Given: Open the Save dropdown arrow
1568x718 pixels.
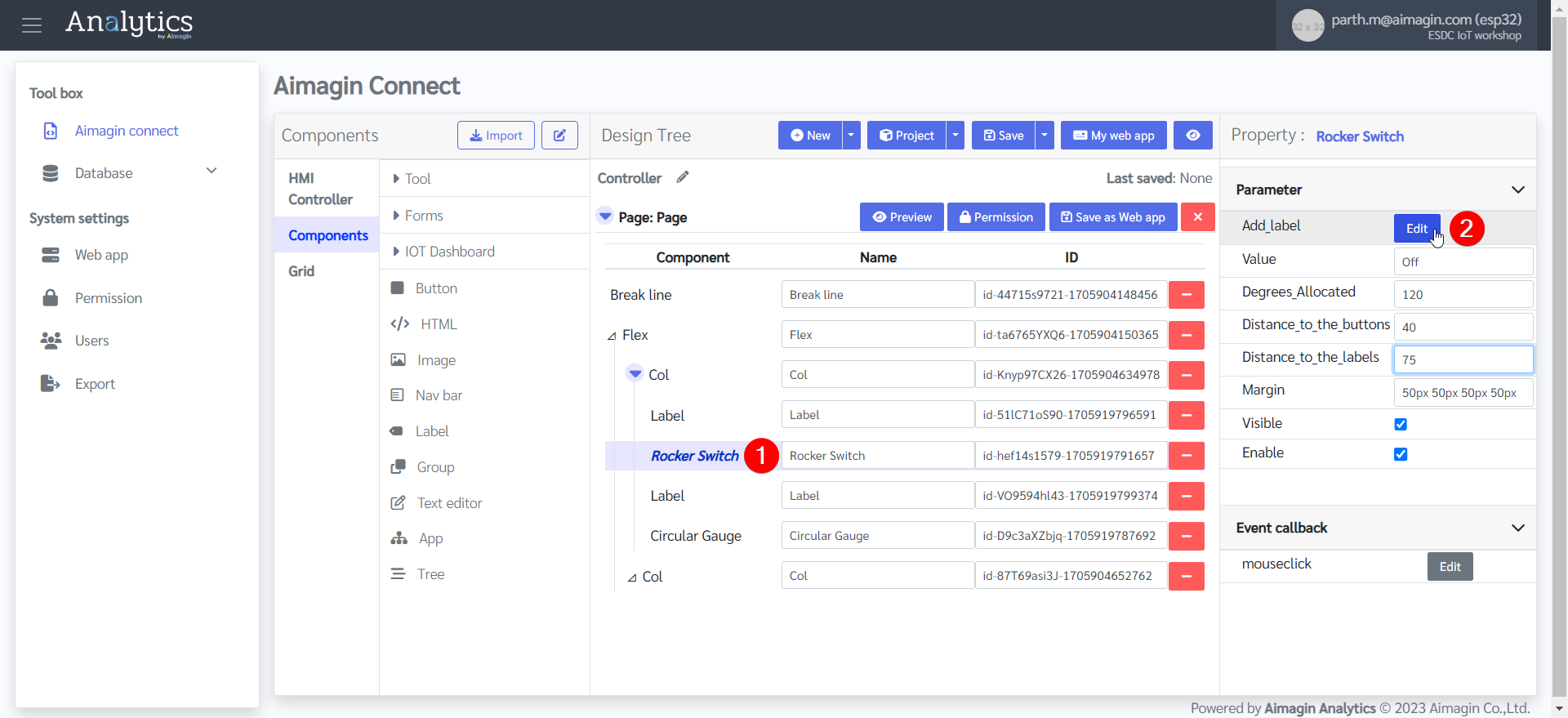Looking at the screenshot, I should point(1045,136).
